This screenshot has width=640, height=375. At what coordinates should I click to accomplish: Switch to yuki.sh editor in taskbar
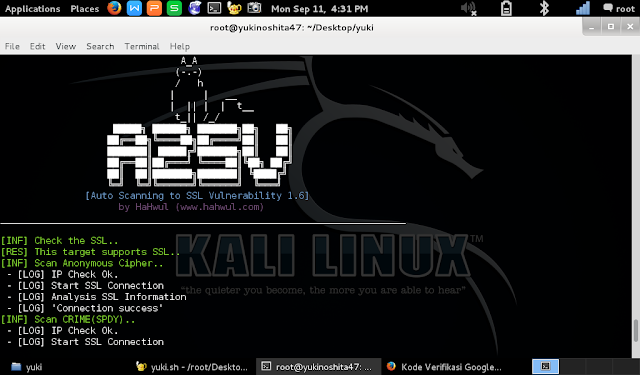[192, 367]
